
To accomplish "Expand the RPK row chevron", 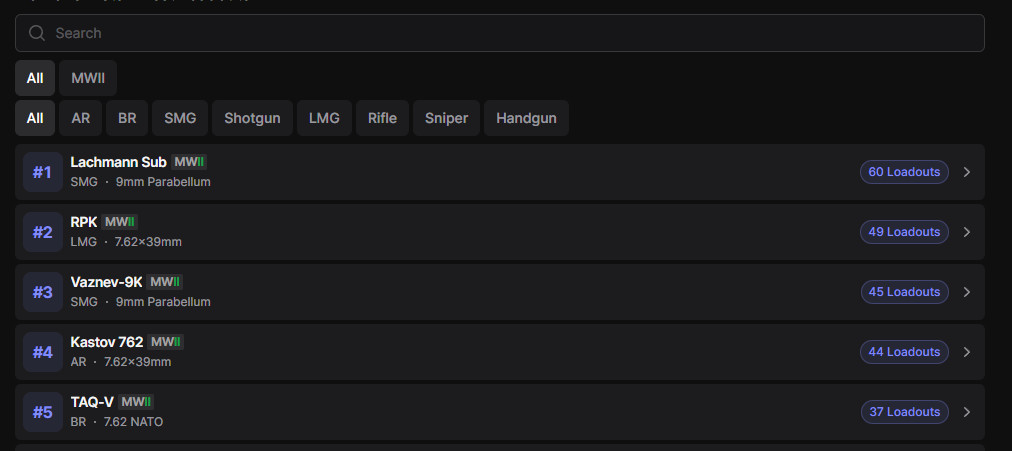I will coord(966,232).
